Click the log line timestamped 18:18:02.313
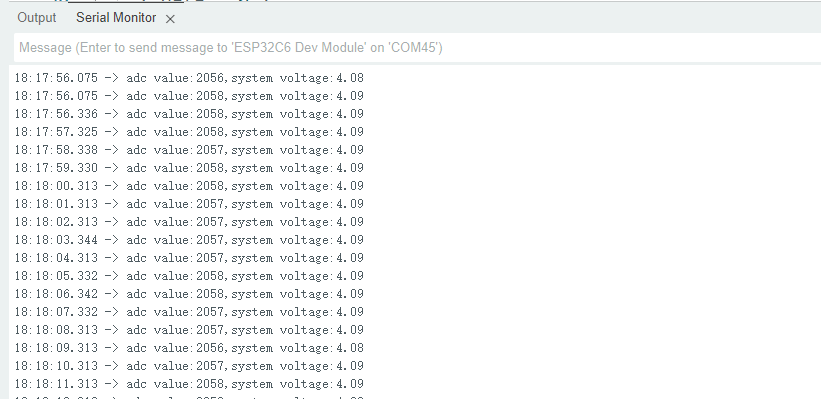The image size is (821, 399). [x=189, y=222]
